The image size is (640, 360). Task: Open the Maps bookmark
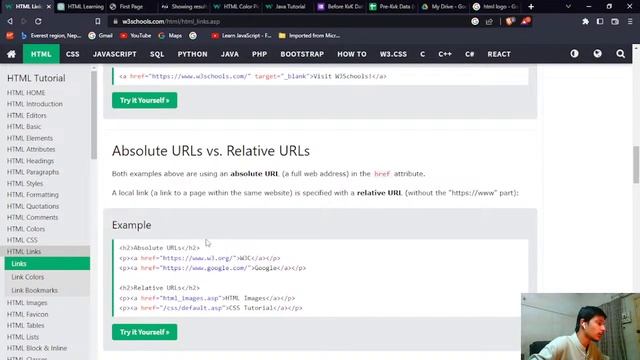(170, 36)
